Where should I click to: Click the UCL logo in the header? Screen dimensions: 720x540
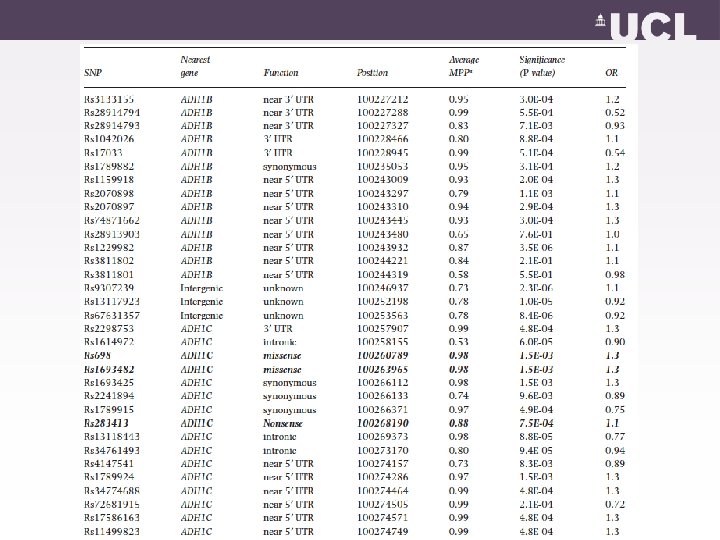coord(646,26)
